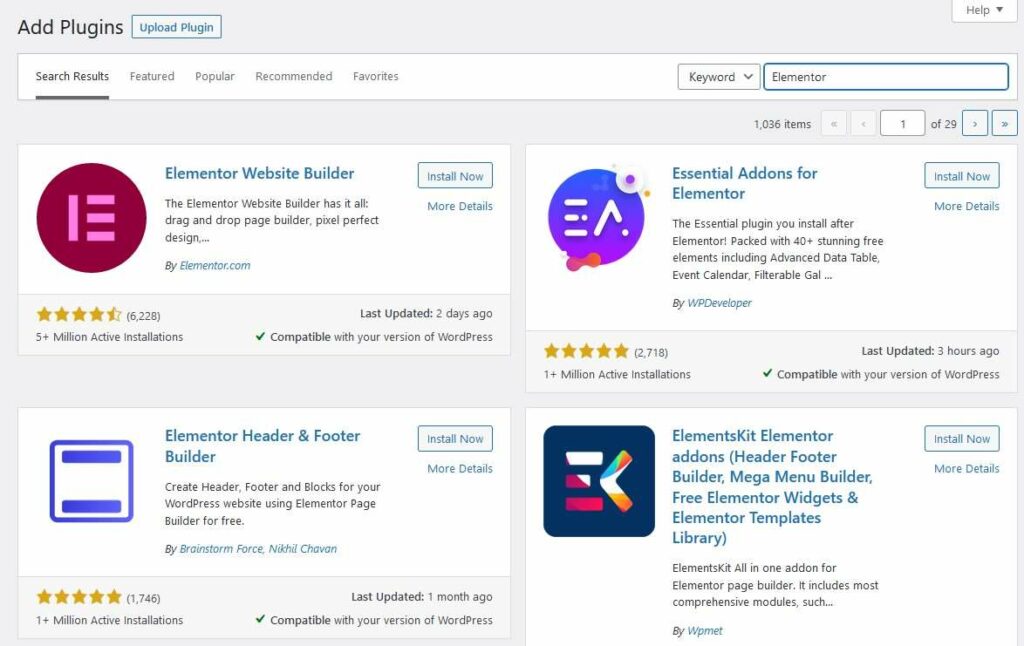Click the plugin search field containing Elementor
The image size is (1024, 646).
tap(886, 77)
